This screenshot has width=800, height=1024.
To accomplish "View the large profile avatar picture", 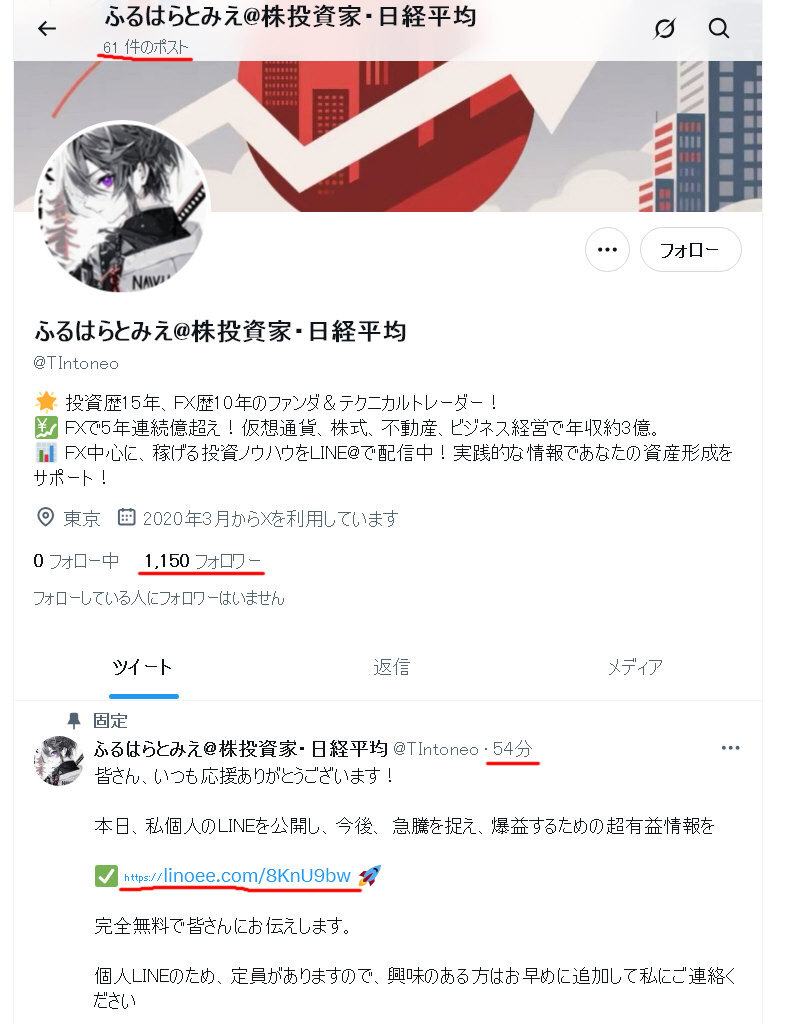I will tap(122, 207).
